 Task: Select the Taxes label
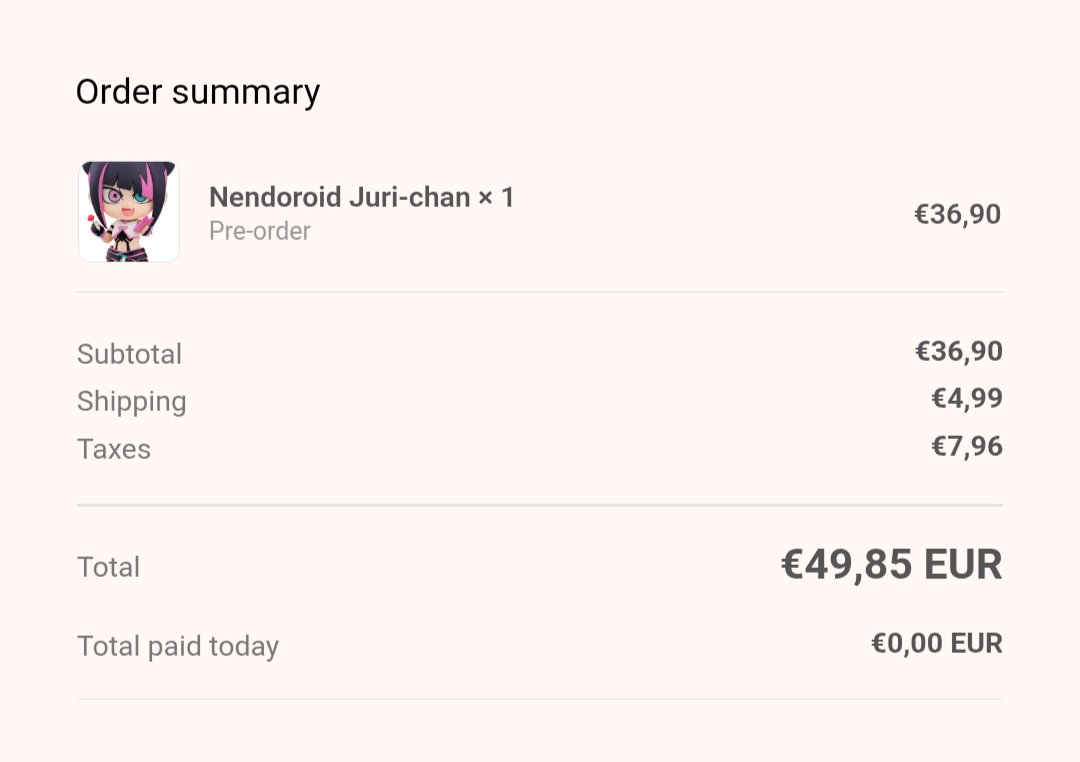point(114,449)
